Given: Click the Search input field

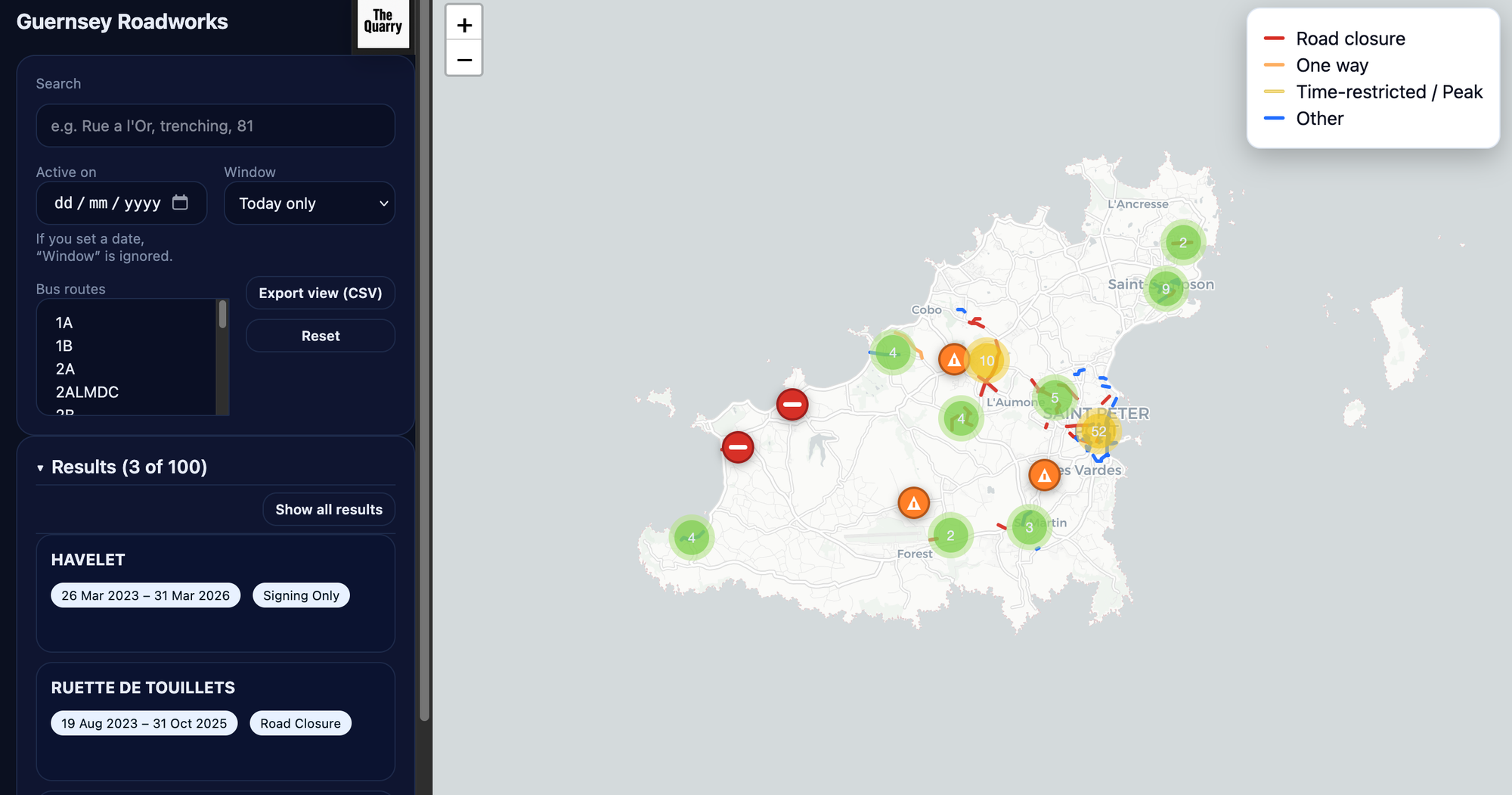Looking at the screenshot, I should click(215, 126).
